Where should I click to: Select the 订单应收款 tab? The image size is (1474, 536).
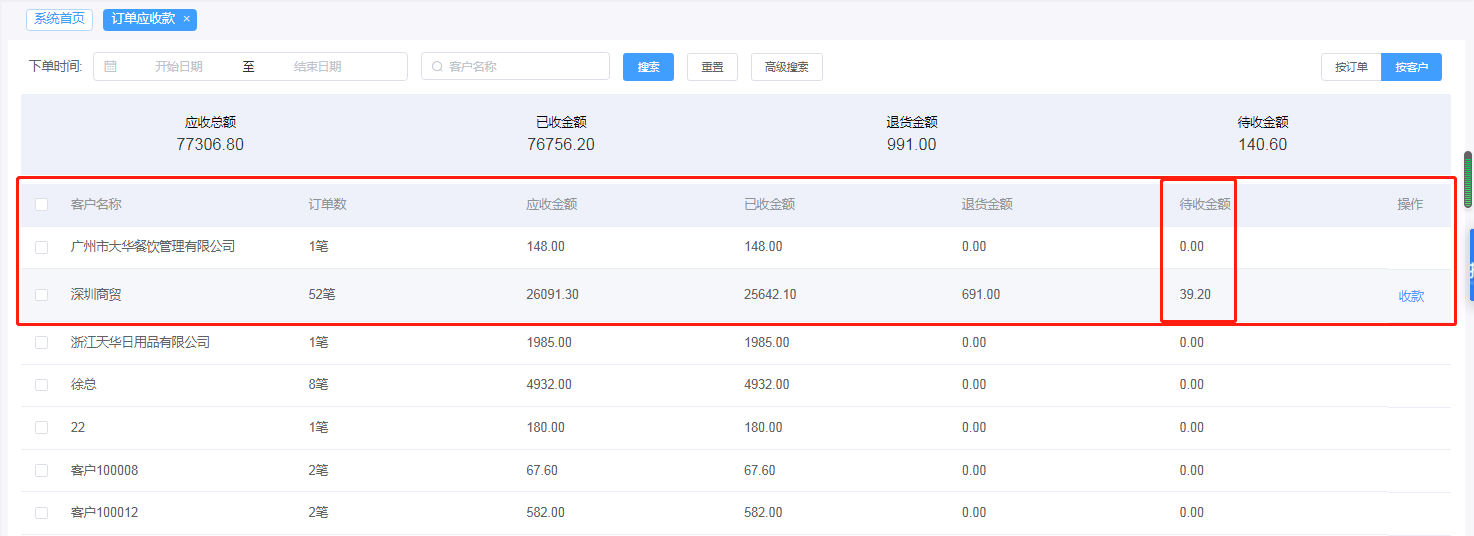(x=143, y=19)
